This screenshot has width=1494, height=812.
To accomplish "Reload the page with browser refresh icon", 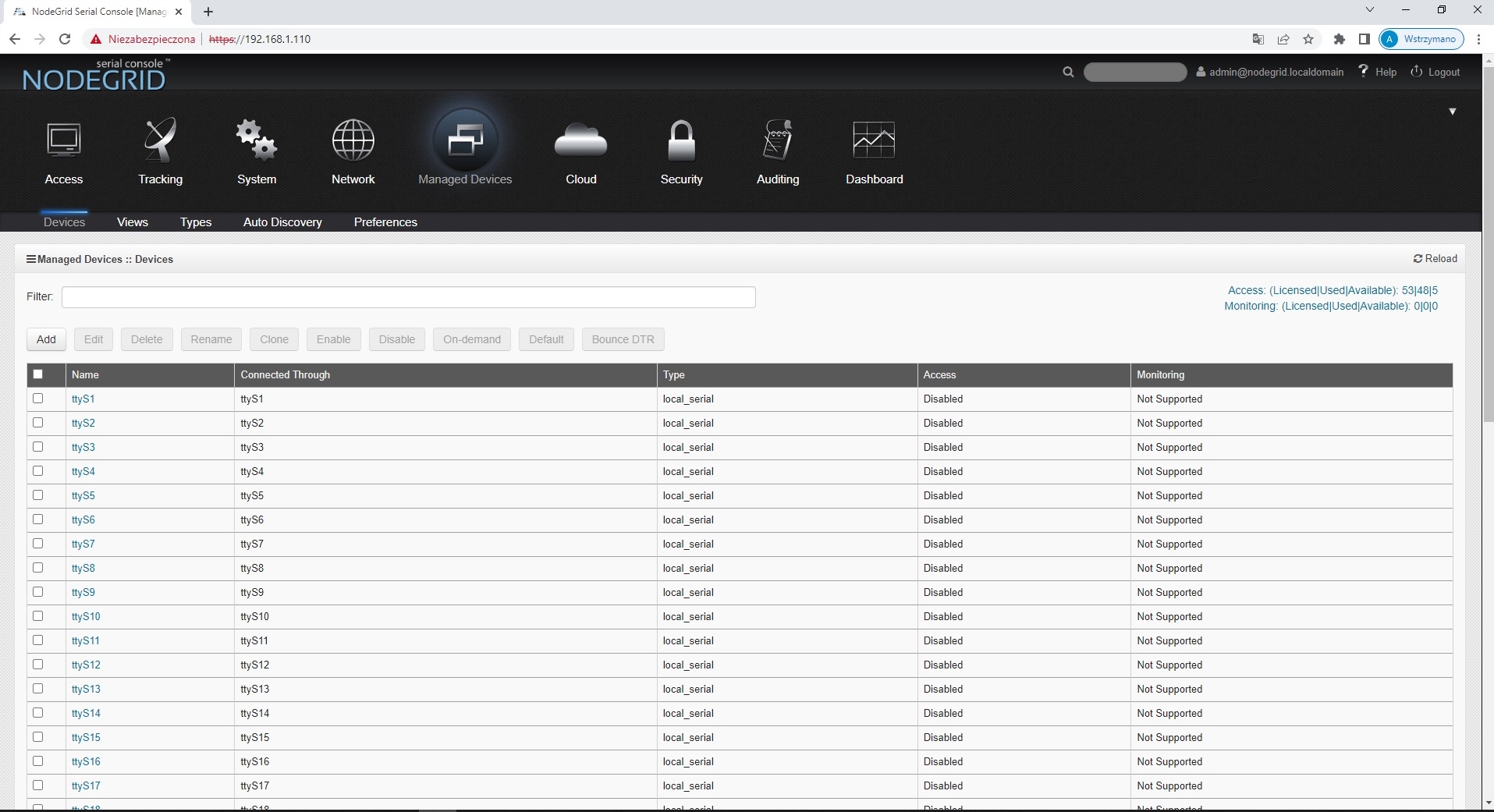I will pos(65,39).
